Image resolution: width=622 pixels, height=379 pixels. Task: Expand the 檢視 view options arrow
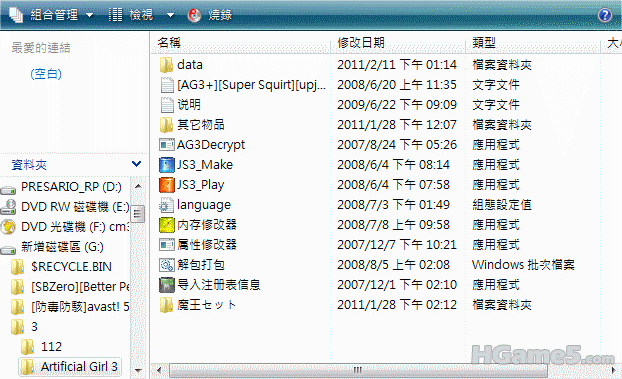(171, 15)
